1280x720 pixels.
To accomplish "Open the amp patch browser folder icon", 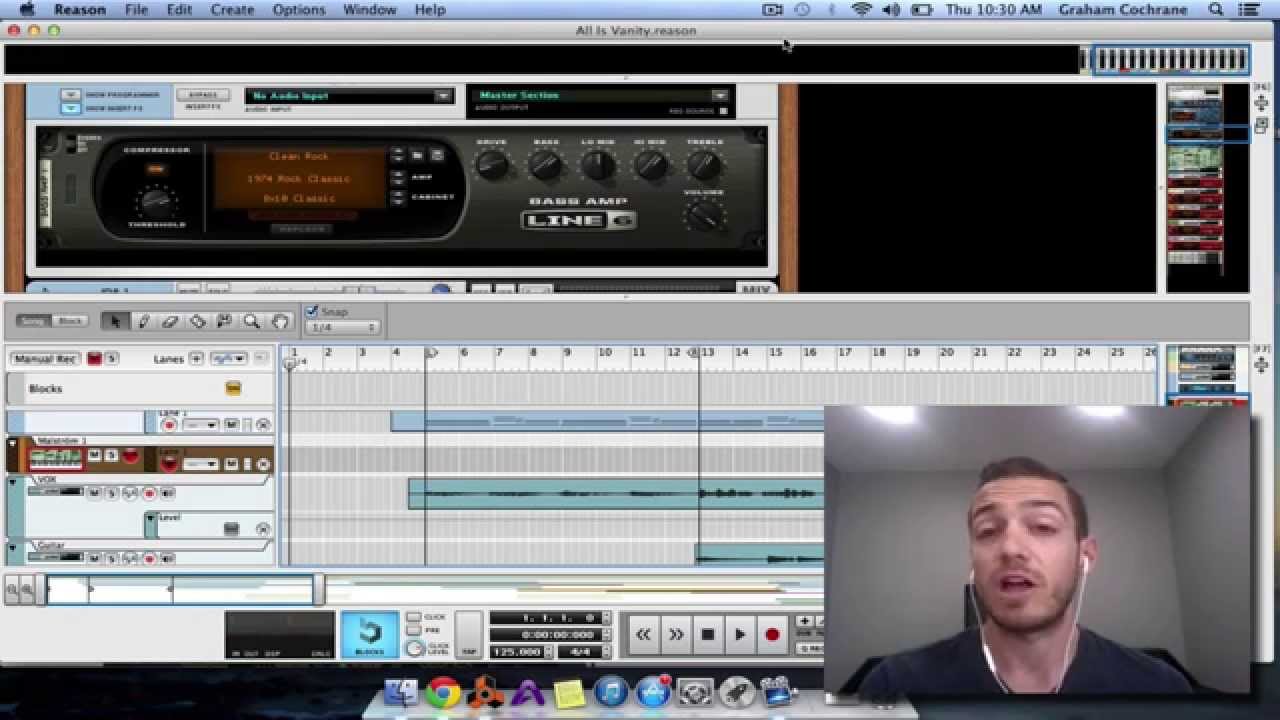I will point(418,155).
